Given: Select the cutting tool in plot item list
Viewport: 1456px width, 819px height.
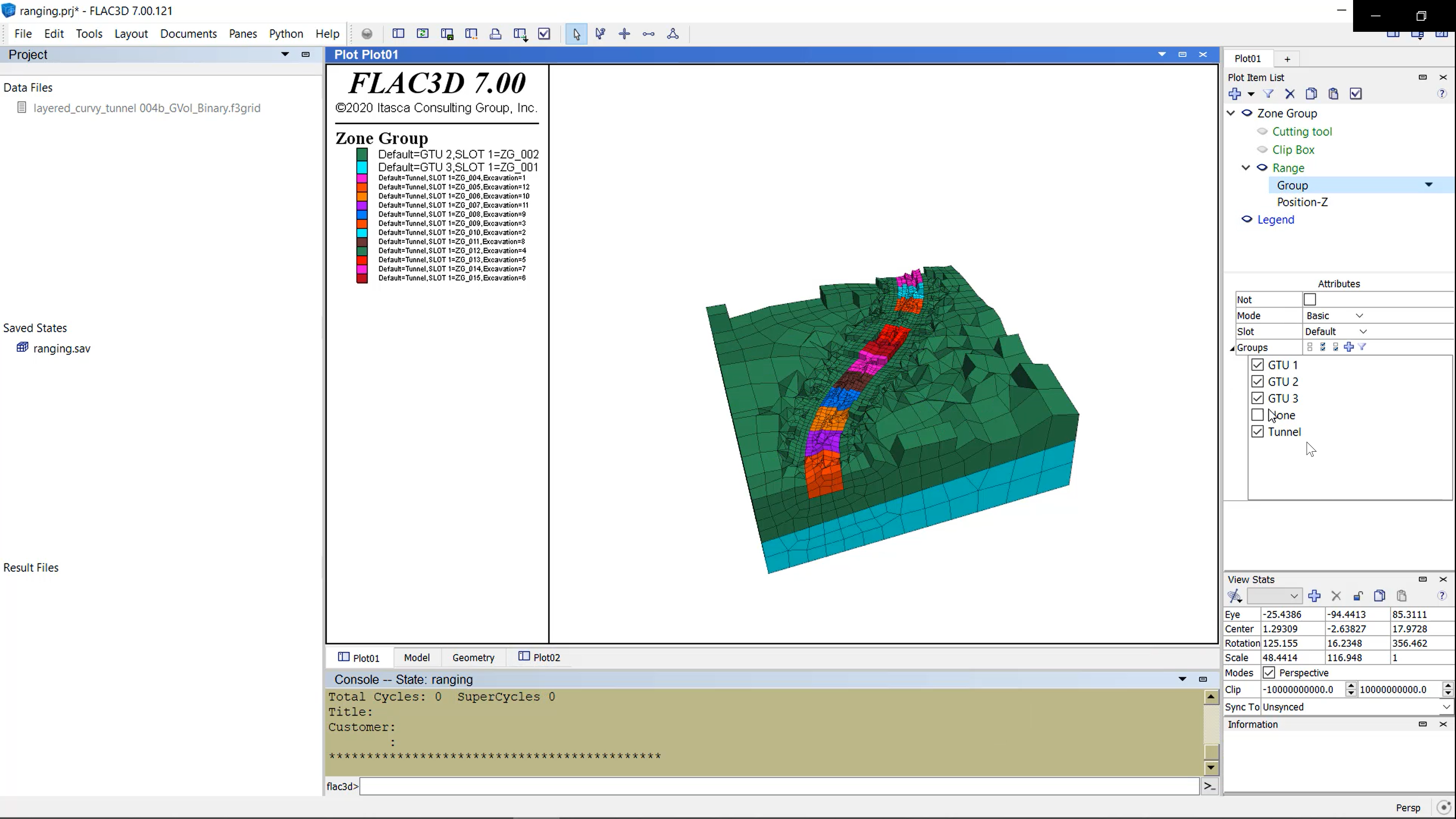Looking at the screenshot, I should (1301, 131).
